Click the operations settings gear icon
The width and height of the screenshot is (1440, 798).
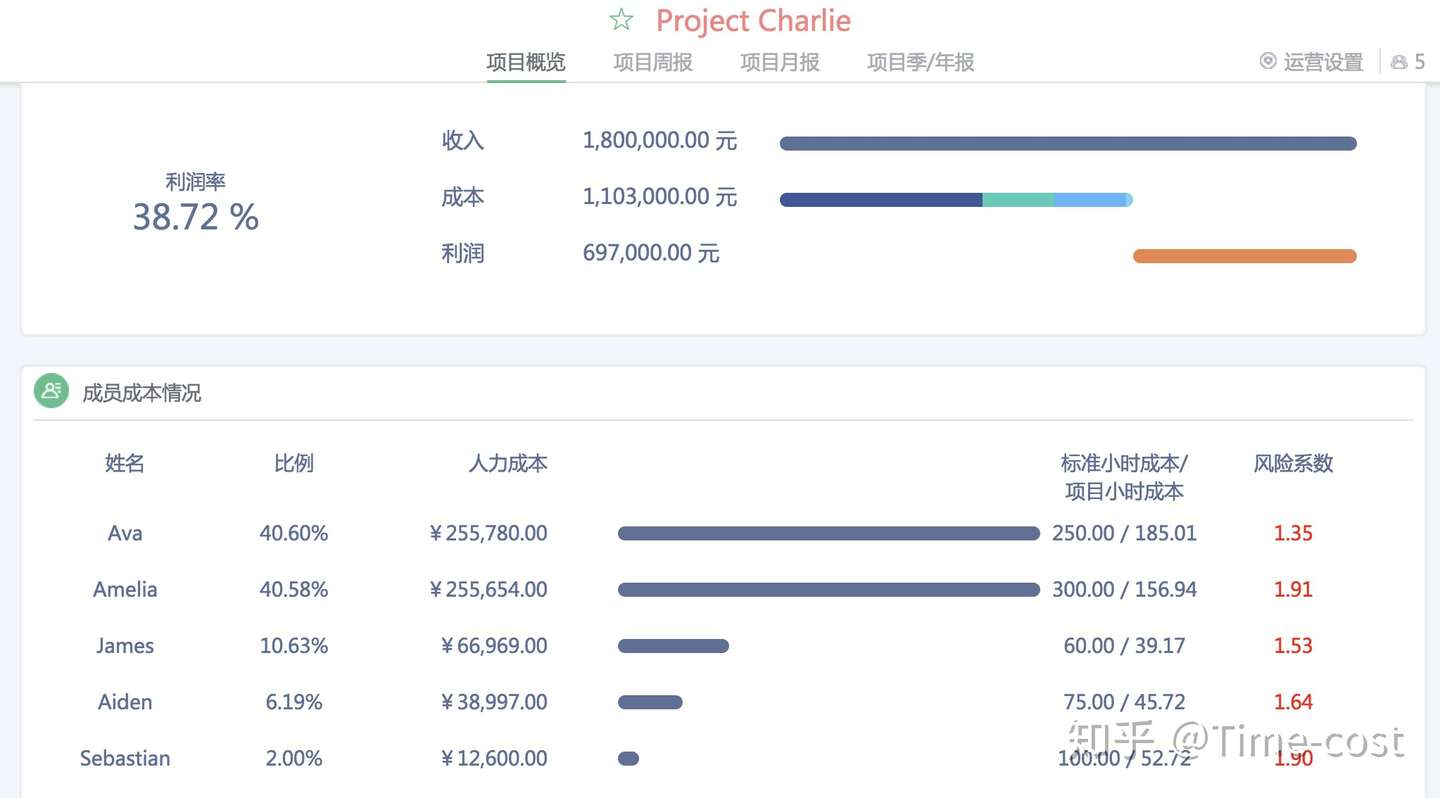tap(1268, 62)
